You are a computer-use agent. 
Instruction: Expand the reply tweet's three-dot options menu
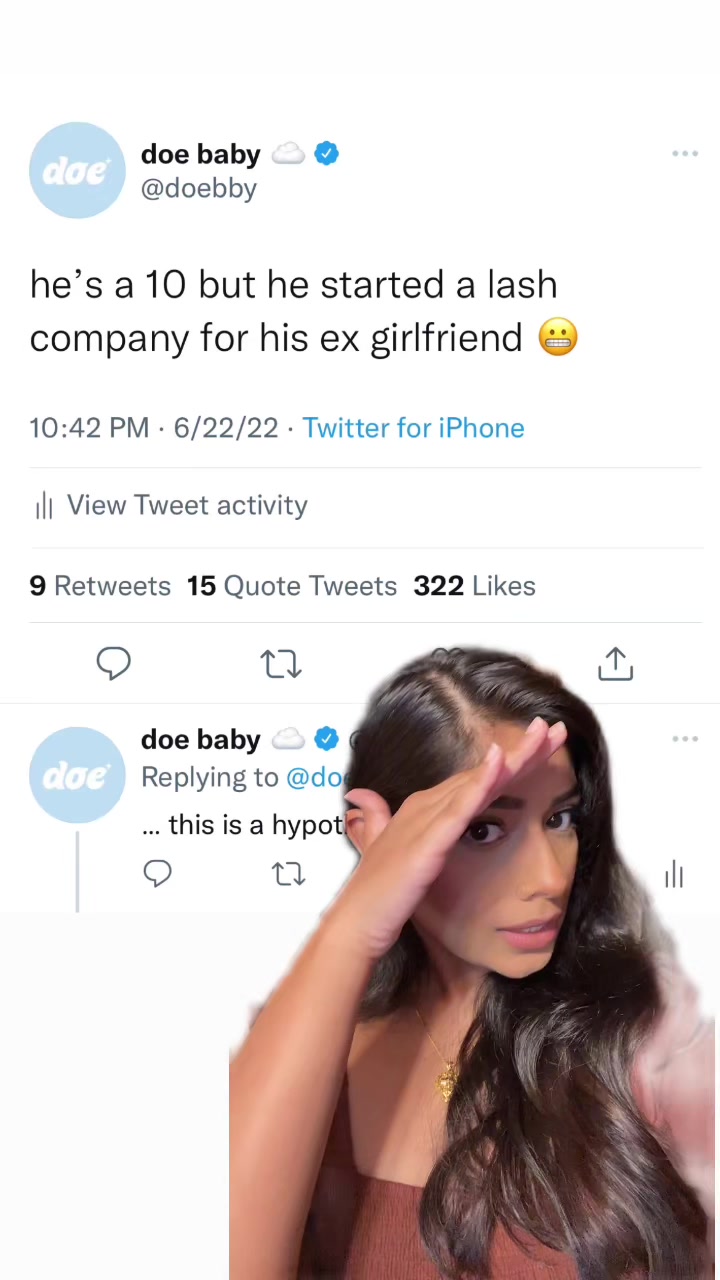click(x=685, y=739)
